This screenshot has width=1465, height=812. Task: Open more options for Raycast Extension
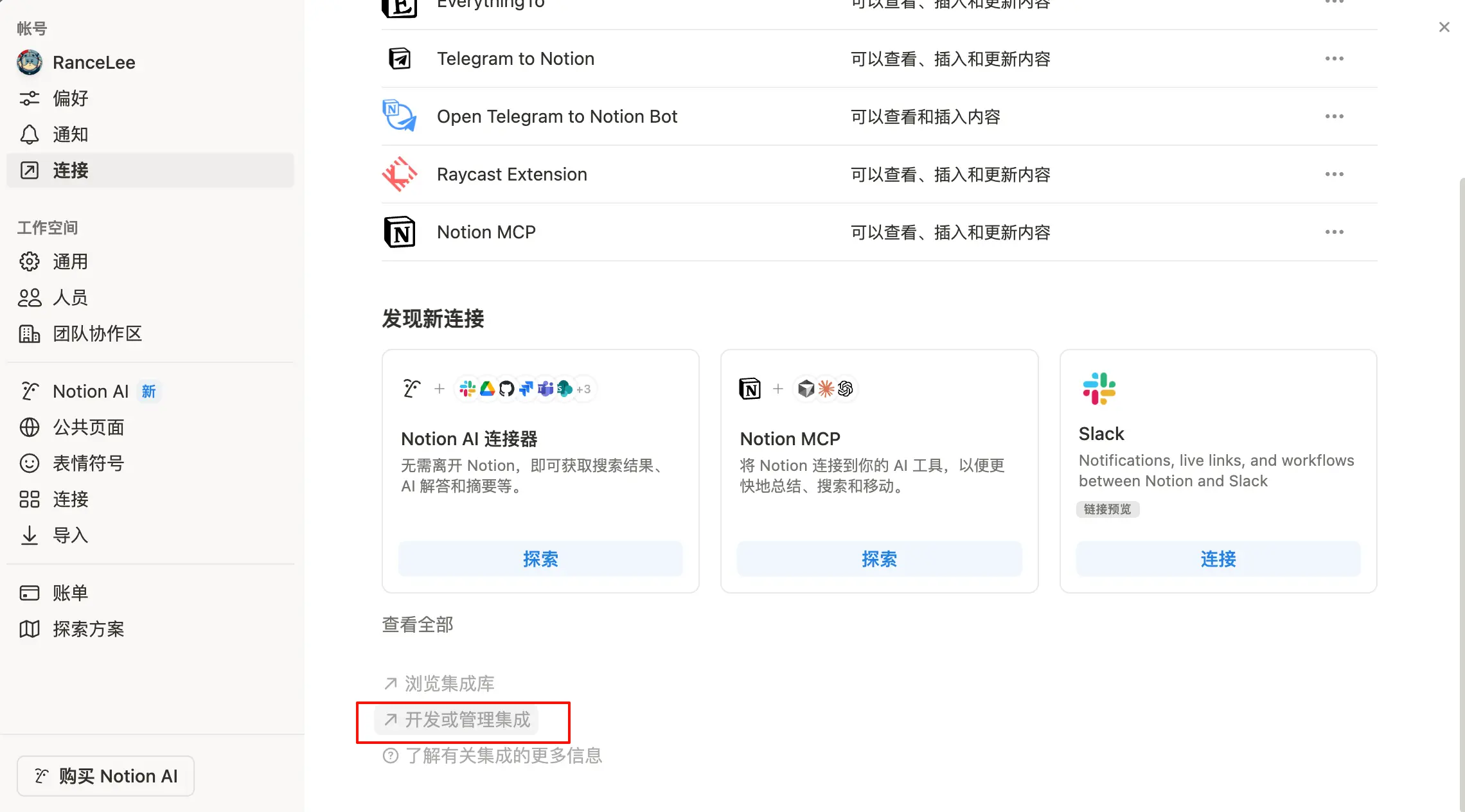point(1334,174)
